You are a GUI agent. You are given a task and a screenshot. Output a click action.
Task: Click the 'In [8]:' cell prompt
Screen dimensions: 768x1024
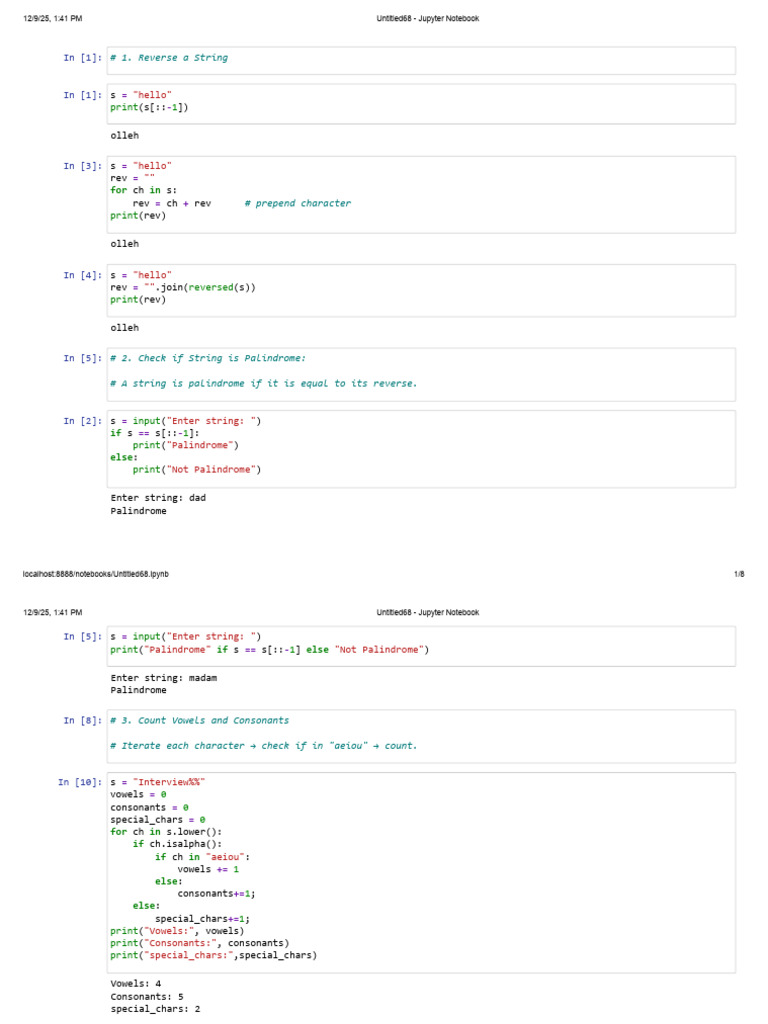[x=82, y=720]
